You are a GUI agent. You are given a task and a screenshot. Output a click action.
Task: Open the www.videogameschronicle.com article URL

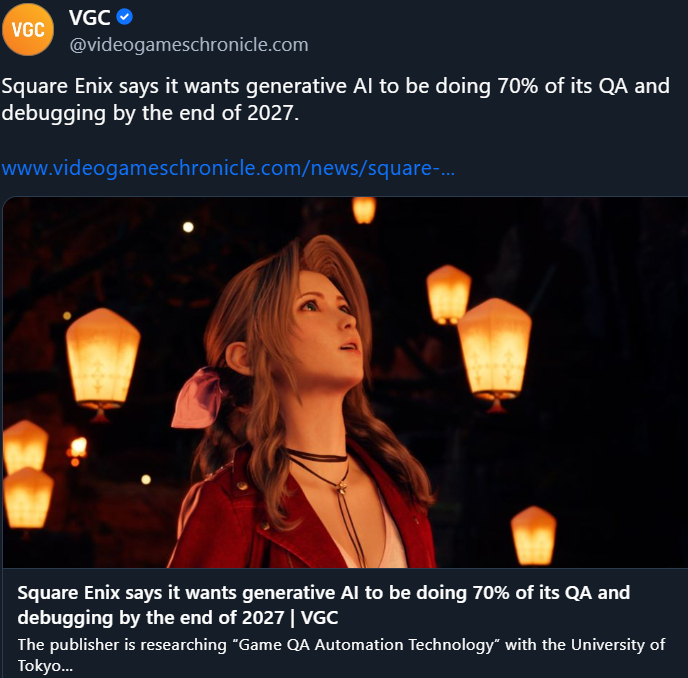[x=228, y=167]
